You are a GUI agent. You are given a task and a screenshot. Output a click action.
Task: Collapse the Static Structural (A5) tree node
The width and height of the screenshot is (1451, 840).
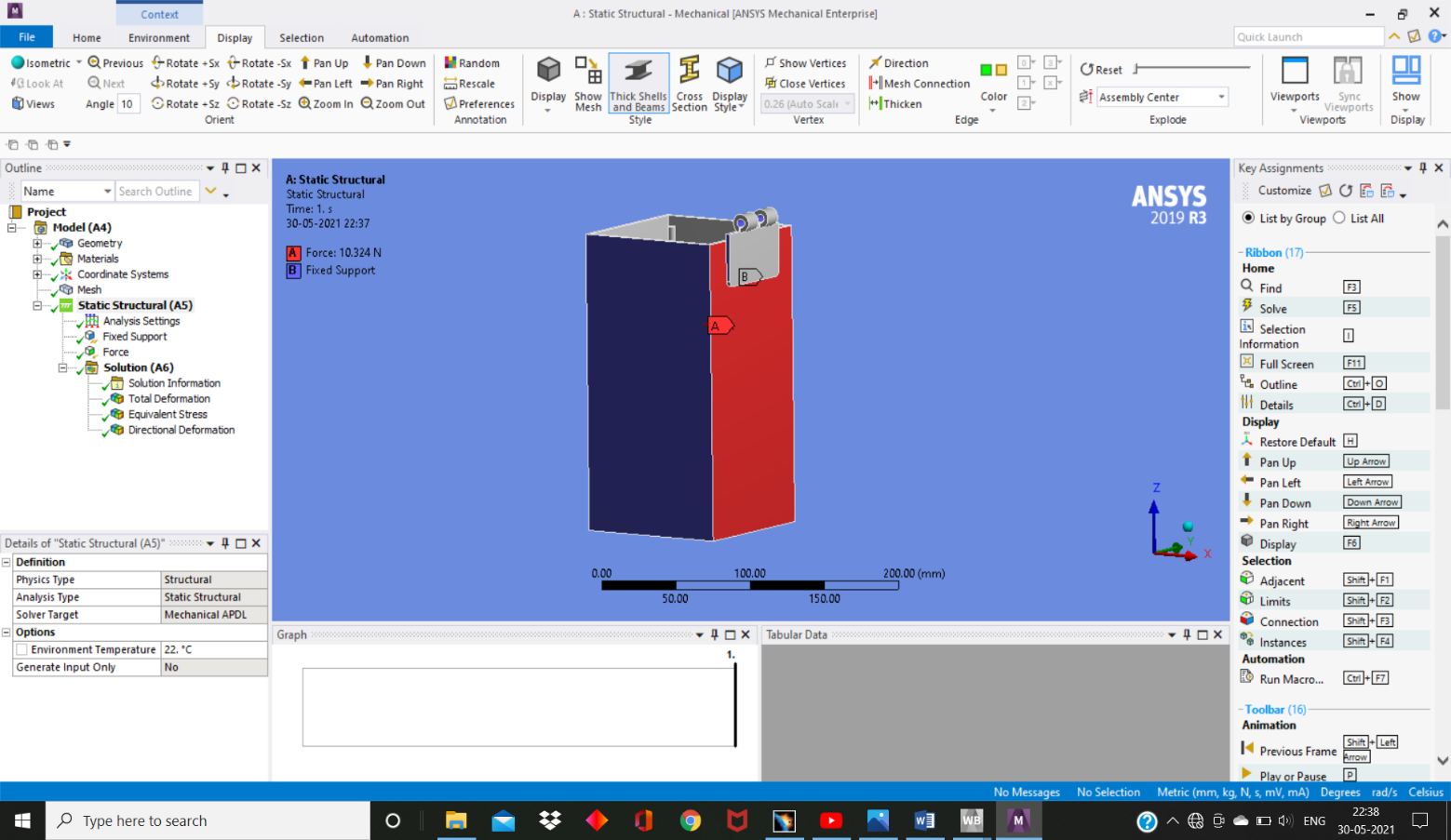(38, 305)
